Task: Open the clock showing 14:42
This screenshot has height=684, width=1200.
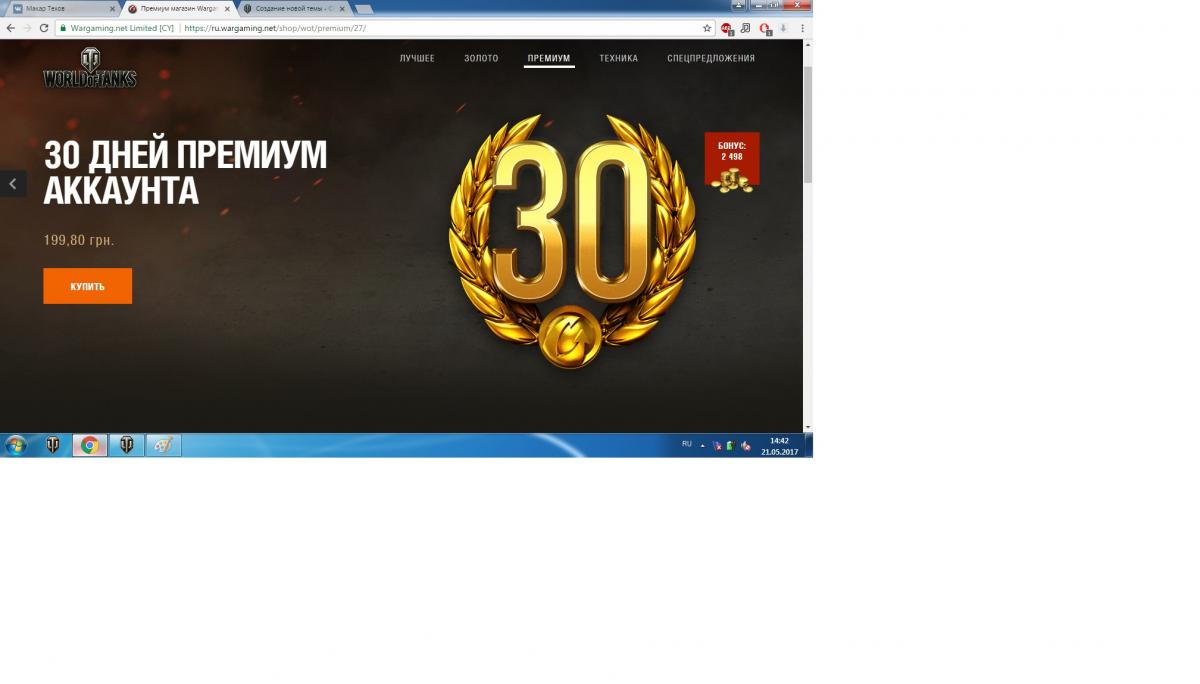Action: click(779, 446)
